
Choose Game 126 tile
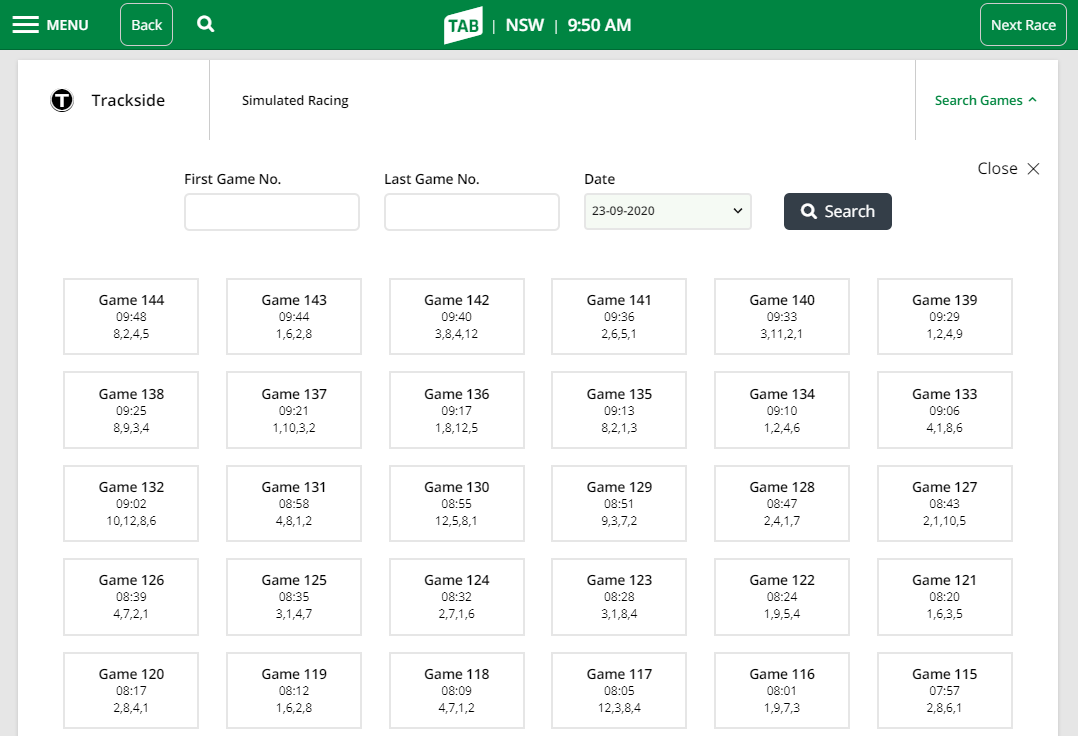tap(131, 597)
